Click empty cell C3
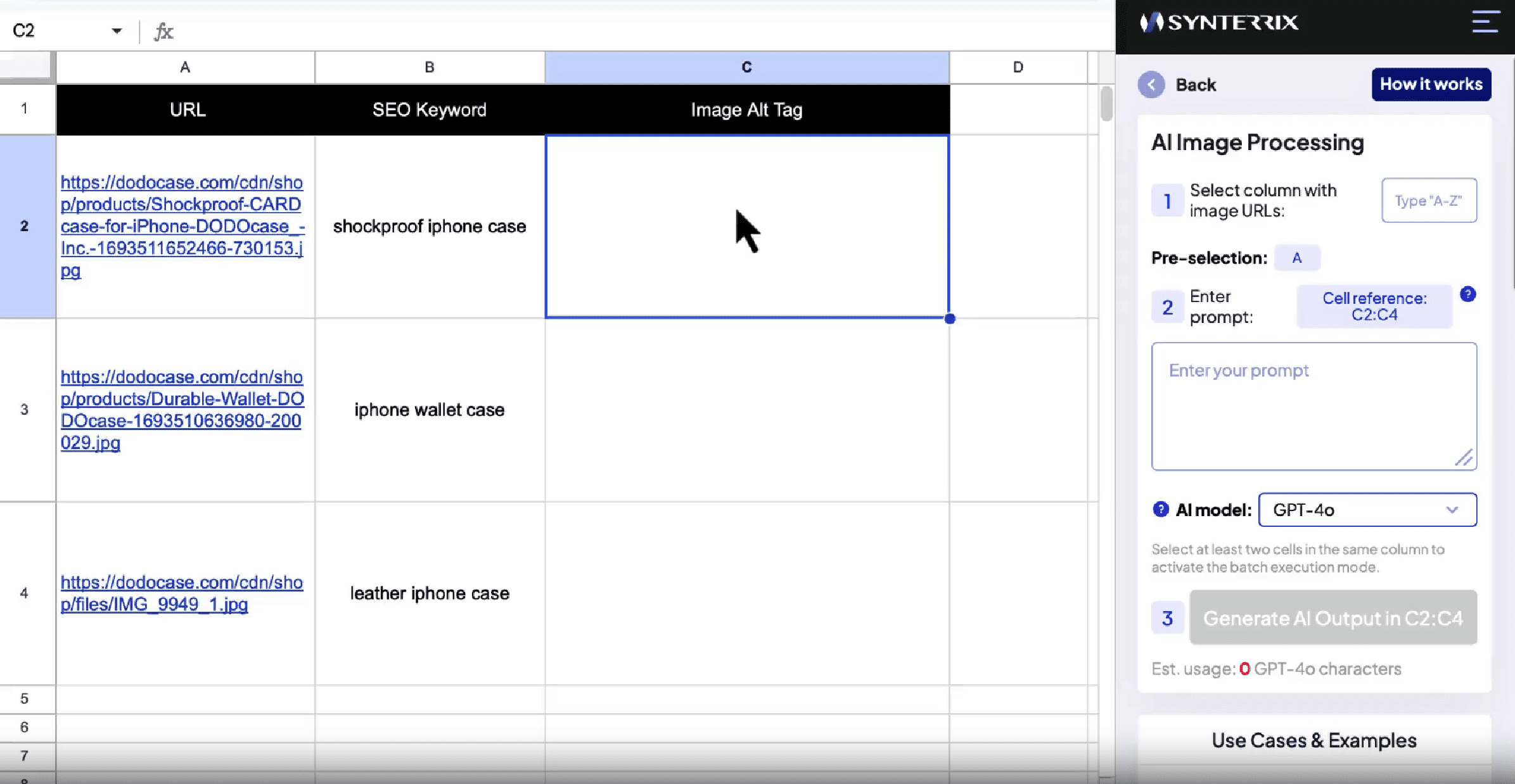The image size is (1515, 784). [747, 410]
